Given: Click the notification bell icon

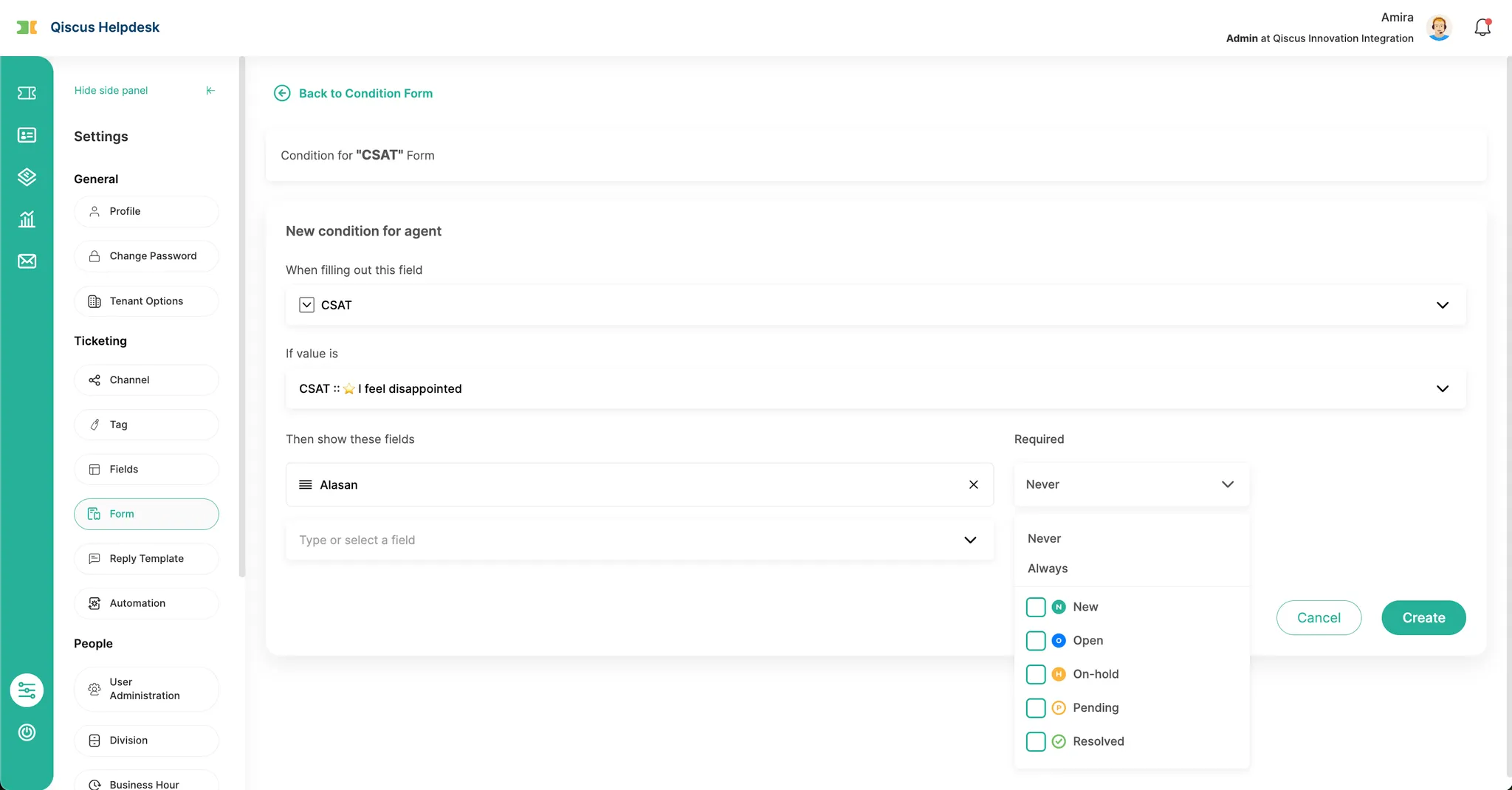Looking at the screenshot, I should tap(1482, 28).
